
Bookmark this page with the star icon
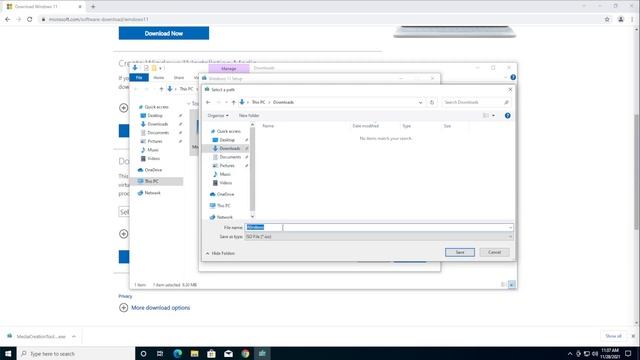point(607,19)
